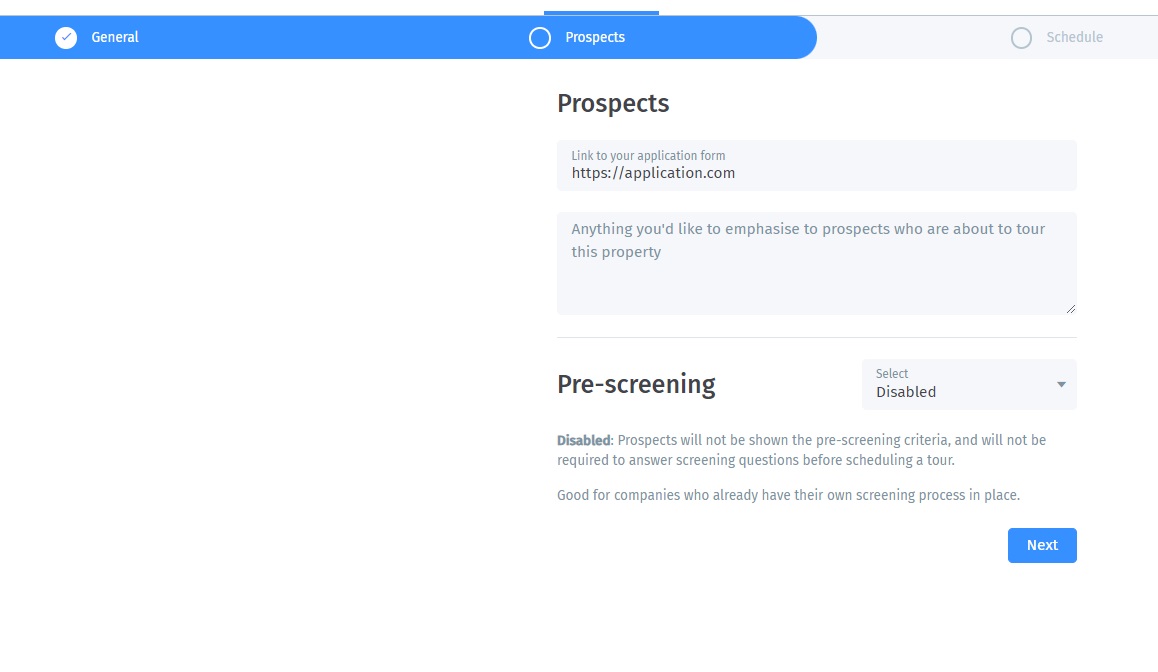1158x672 pixels.
Task: Click the 'Link to your application form' label
Action: (648, 156)
